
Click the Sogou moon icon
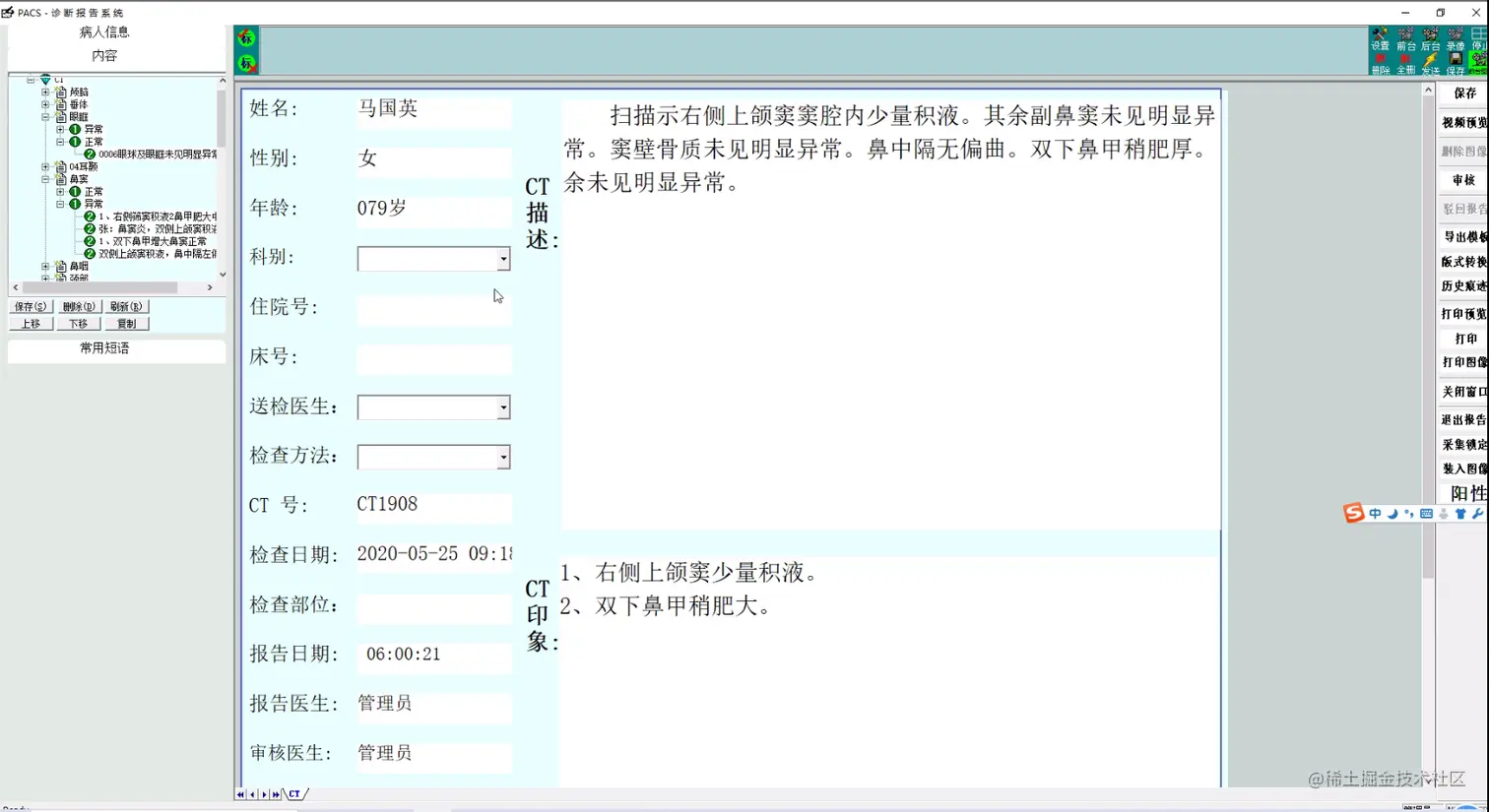pos(1392,514)
